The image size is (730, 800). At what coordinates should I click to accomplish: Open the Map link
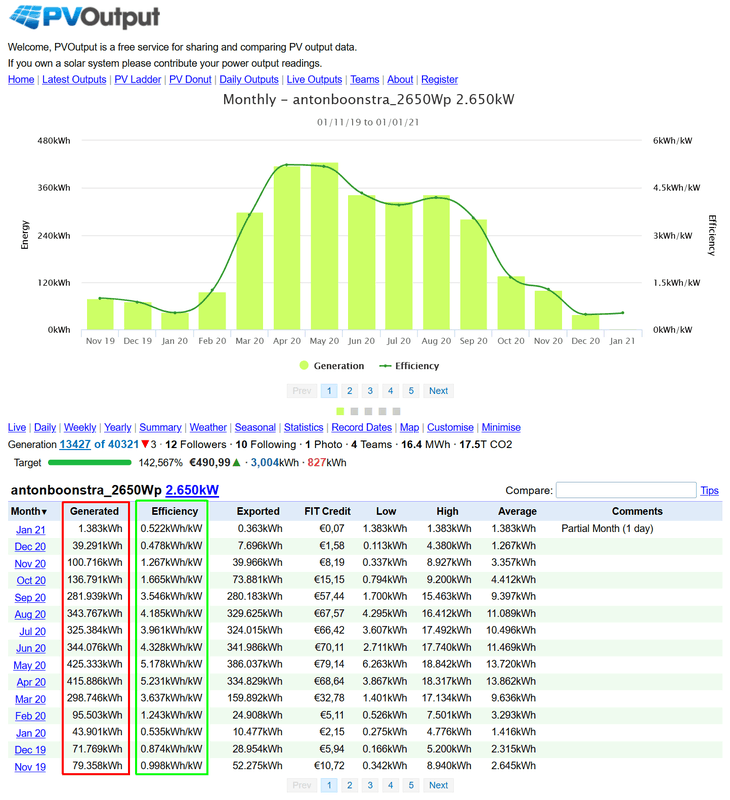409,428
